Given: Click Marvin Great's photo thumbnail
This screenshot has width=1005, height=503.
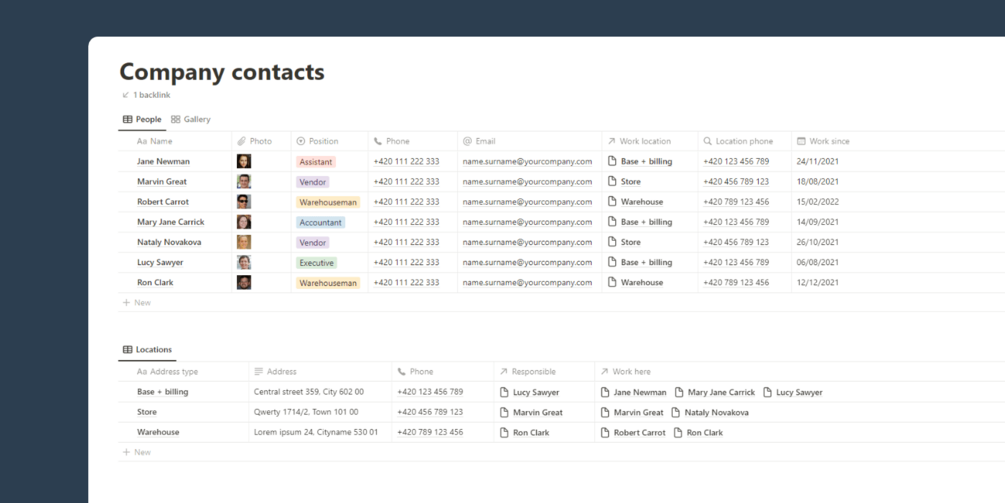Looking at the screenshot, I should coord(244,181).
